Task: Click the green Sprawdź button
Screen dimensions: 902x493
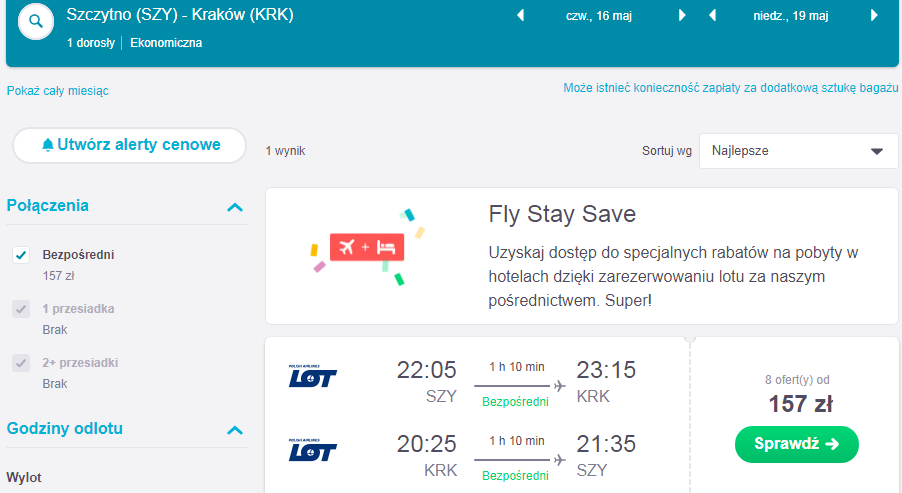Action: (797, 444)
